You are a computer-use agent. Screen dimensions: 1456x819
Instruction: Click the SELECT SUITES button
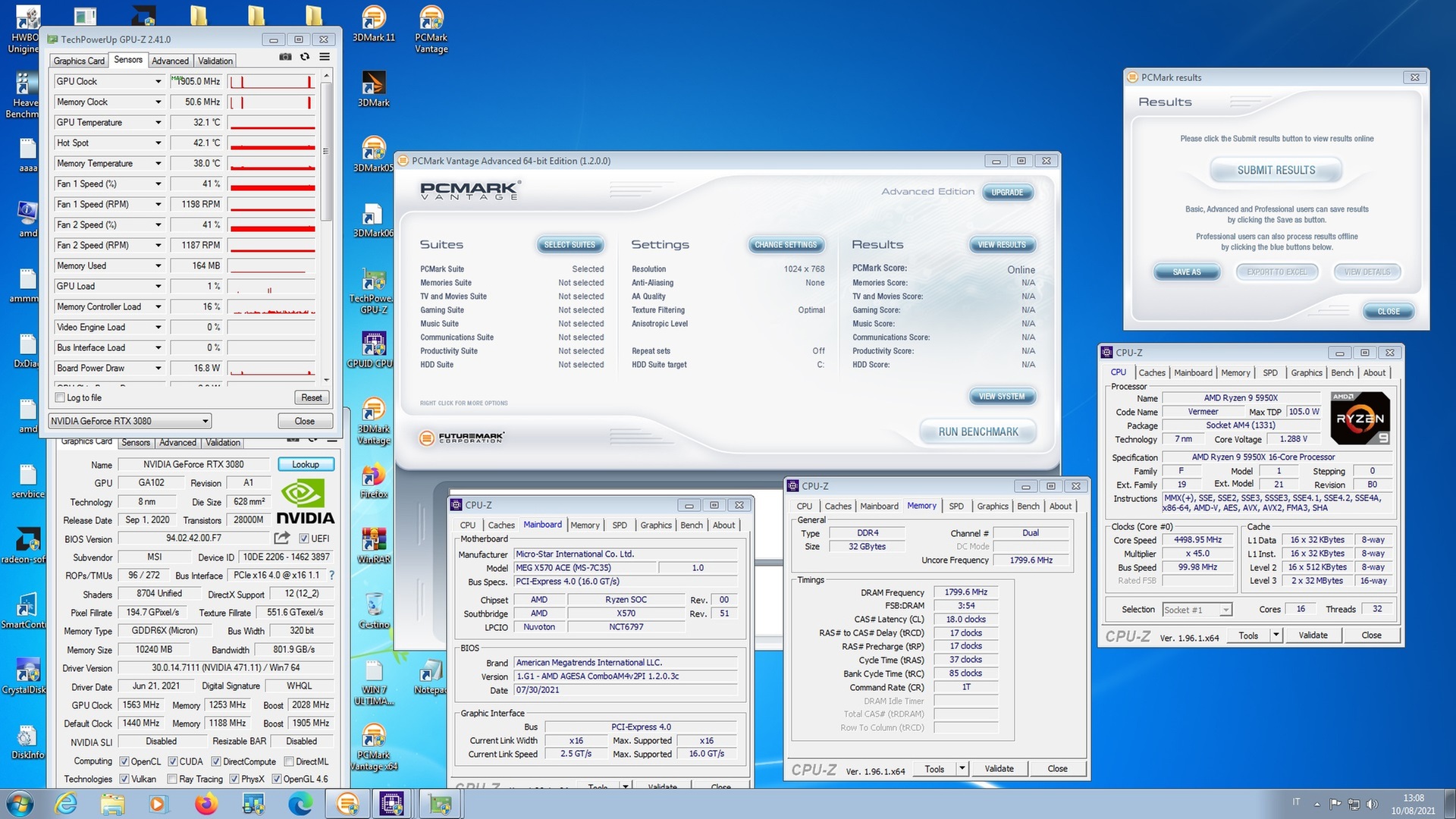coord(570,244)
